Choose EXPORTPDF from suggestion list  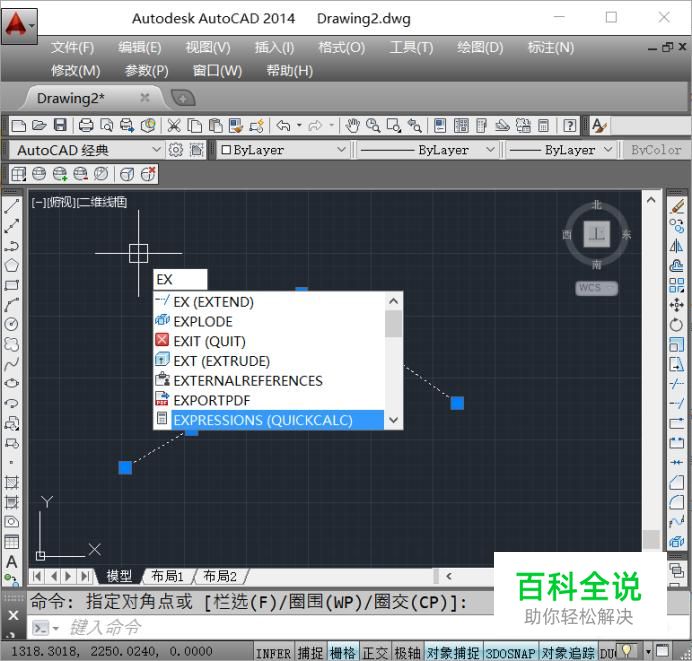tap(269, 401)
